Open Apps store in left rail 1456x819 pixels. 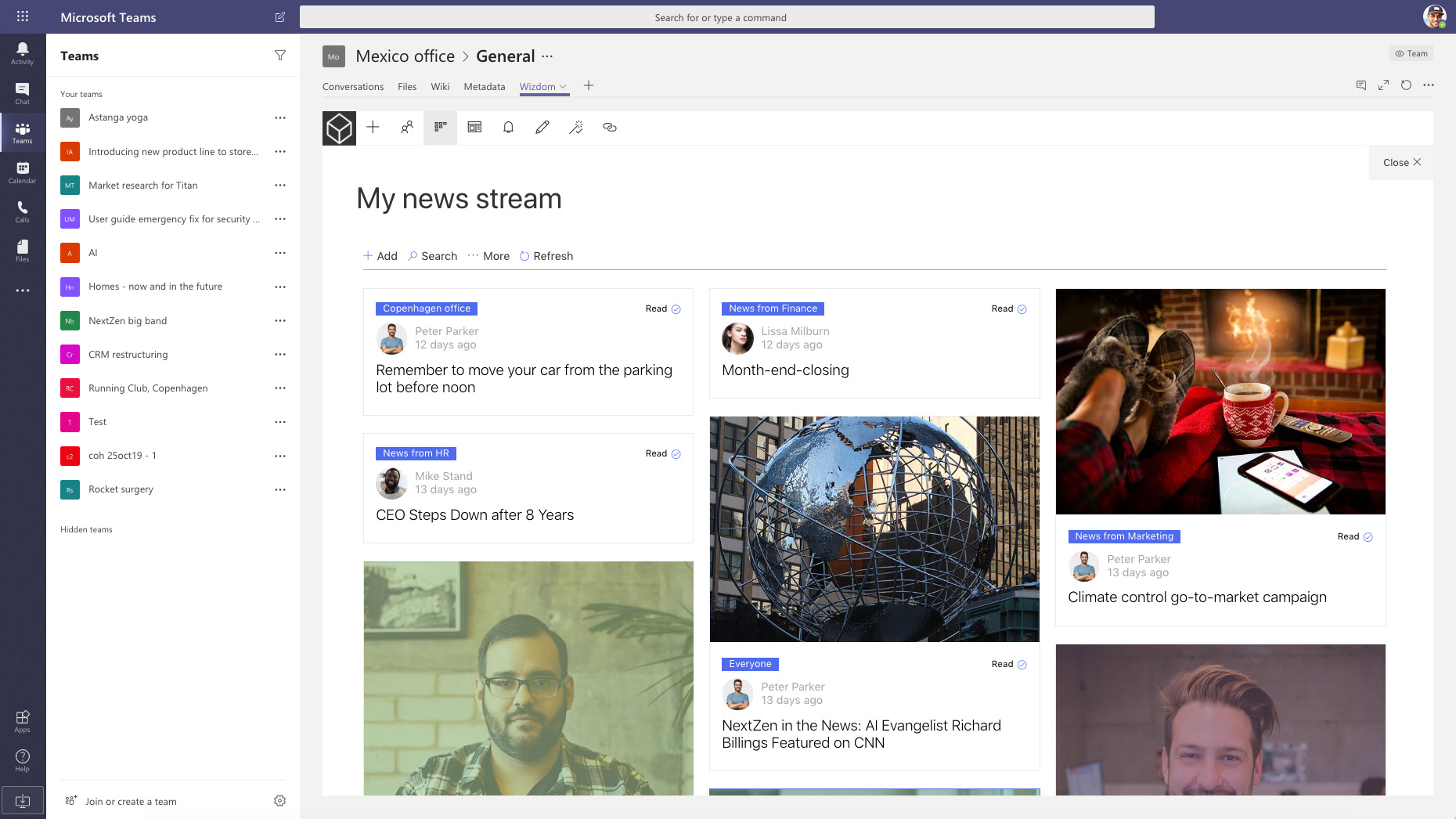coord(23,721)
